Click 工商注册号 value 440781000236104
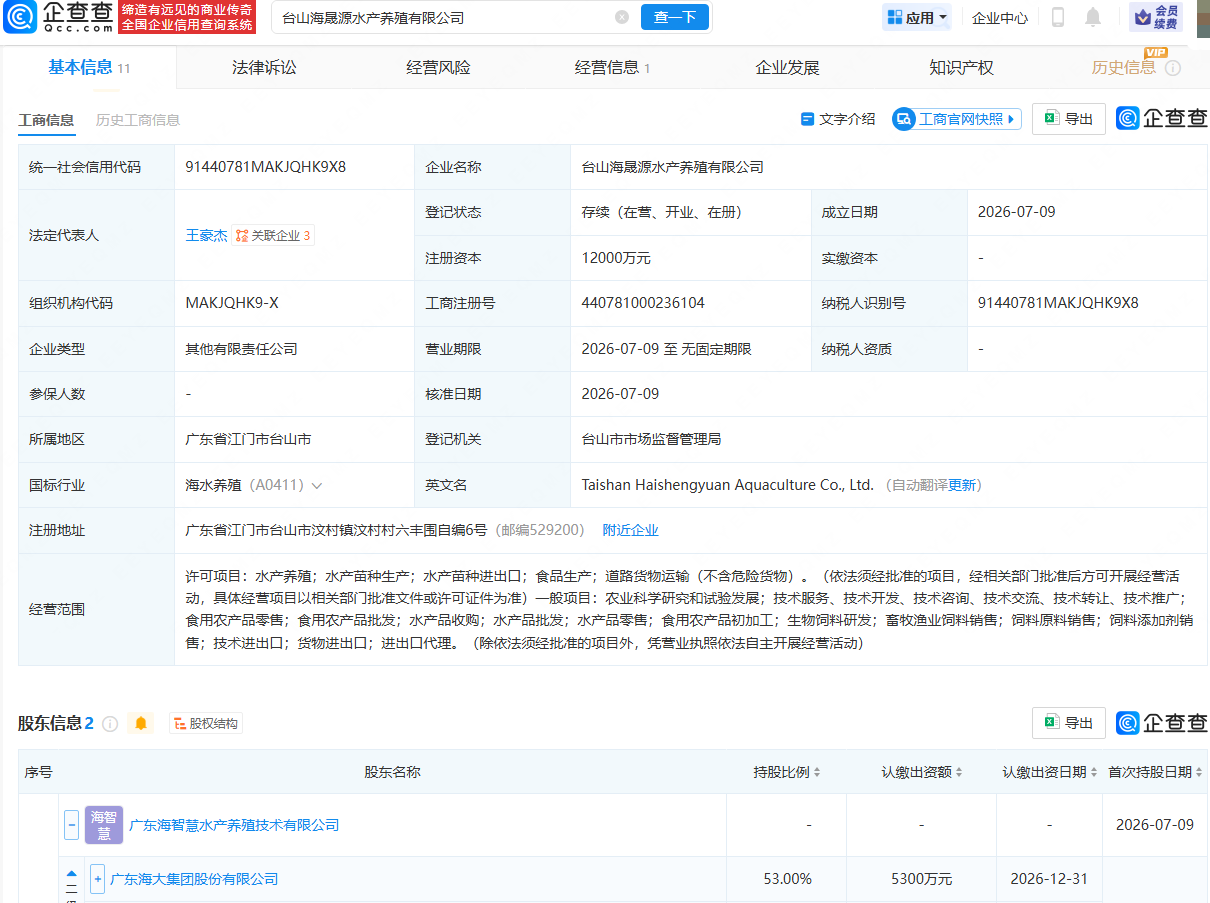The height and width of the screenshot is (903, 1210). [x=643, y=303]
